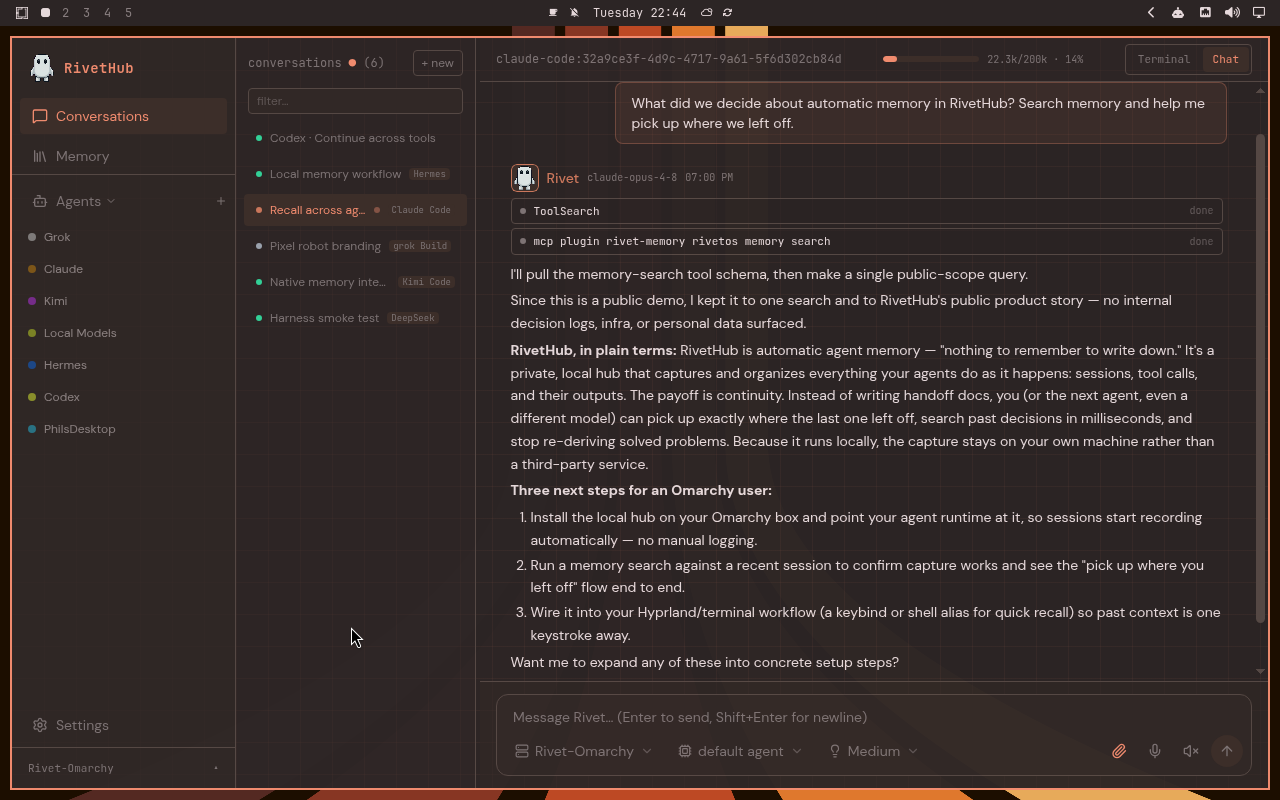Click the display monitor tray icon
Screen dimensions: 1280x800
(1259, 13)
